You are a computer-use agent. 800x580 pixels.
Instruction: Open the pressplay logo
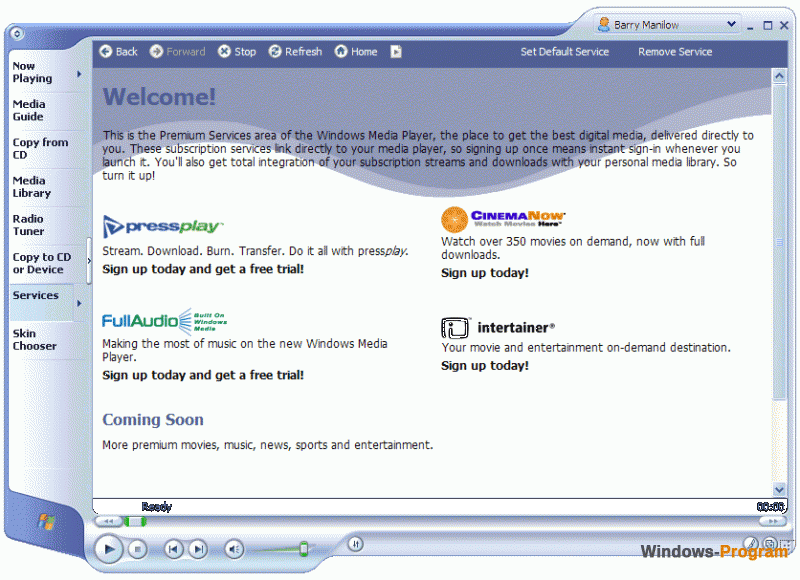click(x=163, y=226)
